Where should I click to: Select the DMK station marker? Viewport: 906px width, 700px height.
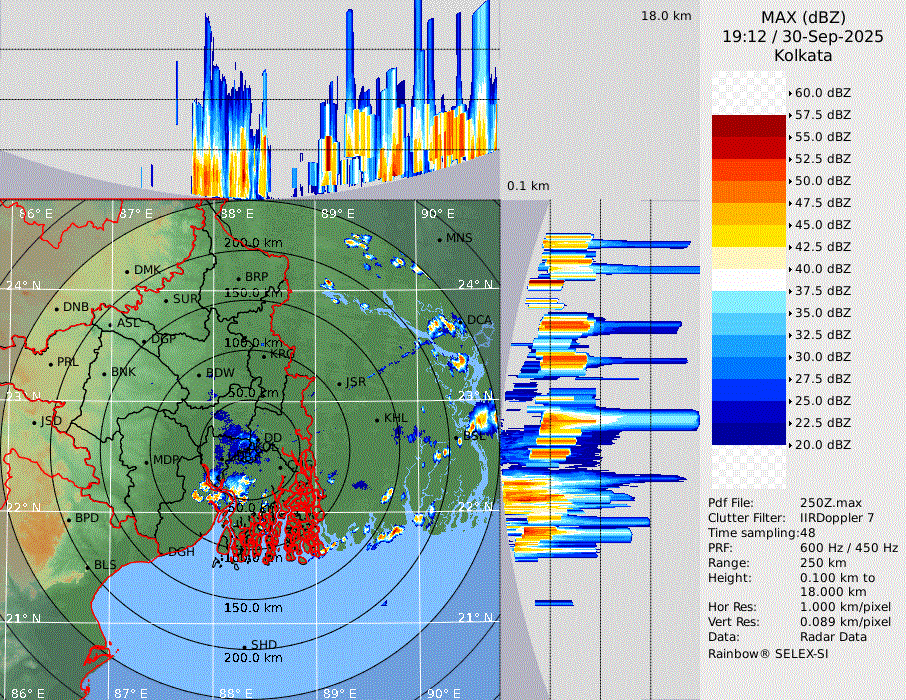coord(127,271)
